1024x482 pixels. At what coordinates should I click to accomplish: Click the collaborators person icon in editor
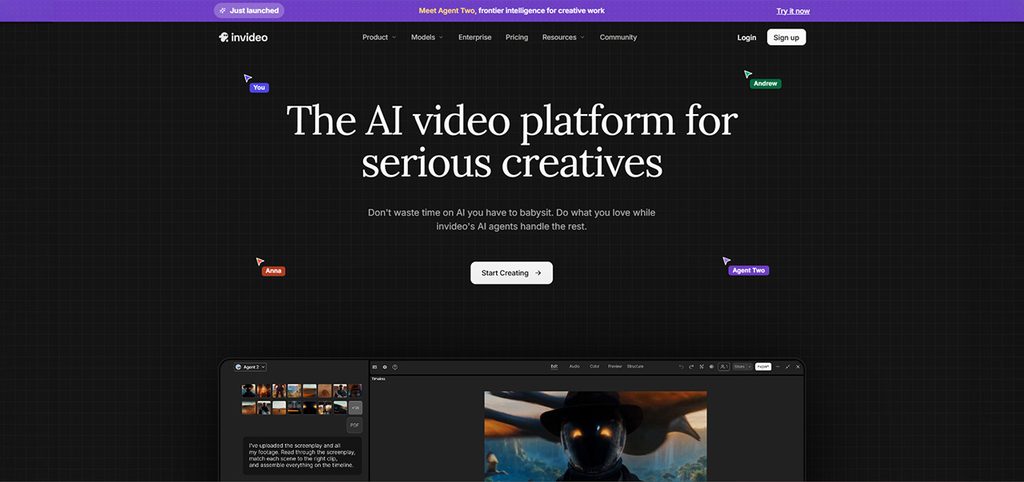[x=724, y=367]
